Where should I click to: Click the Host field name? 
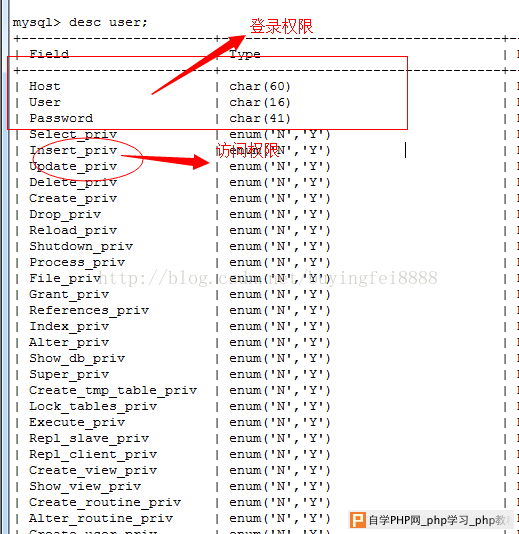(45, 87)
